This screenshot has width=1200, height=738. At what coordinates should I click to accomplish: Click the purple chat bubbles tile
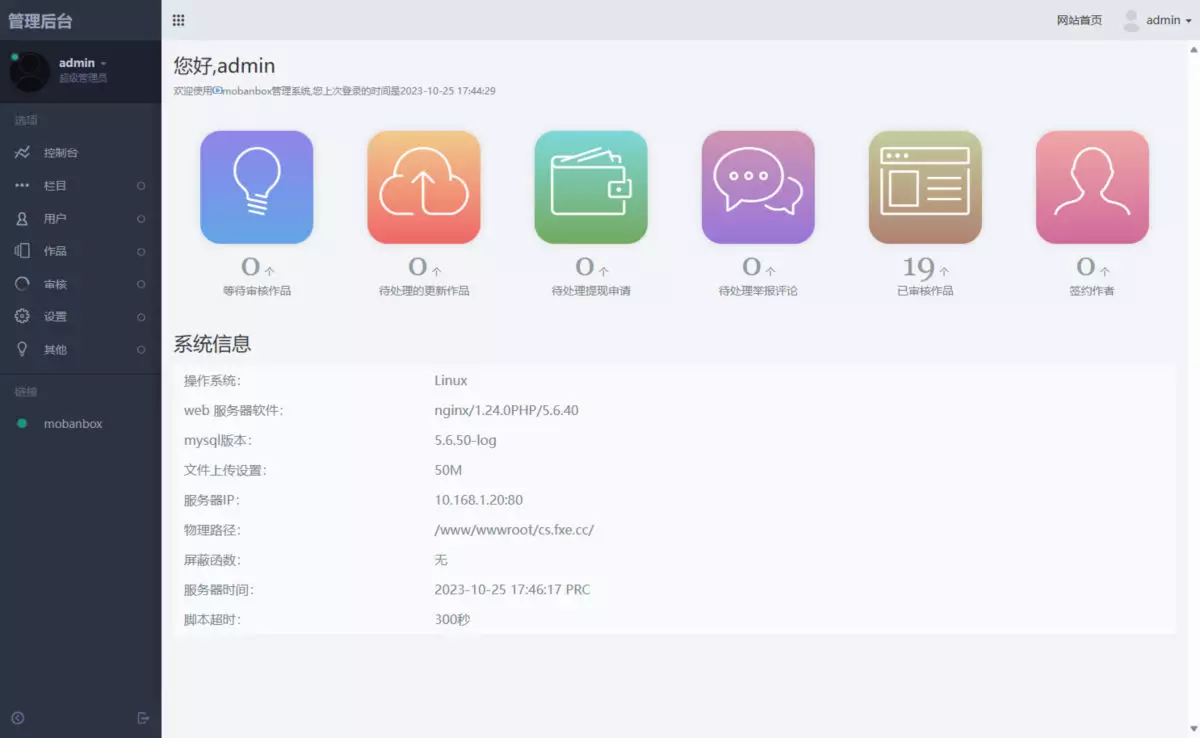click(x=758, y=187)
